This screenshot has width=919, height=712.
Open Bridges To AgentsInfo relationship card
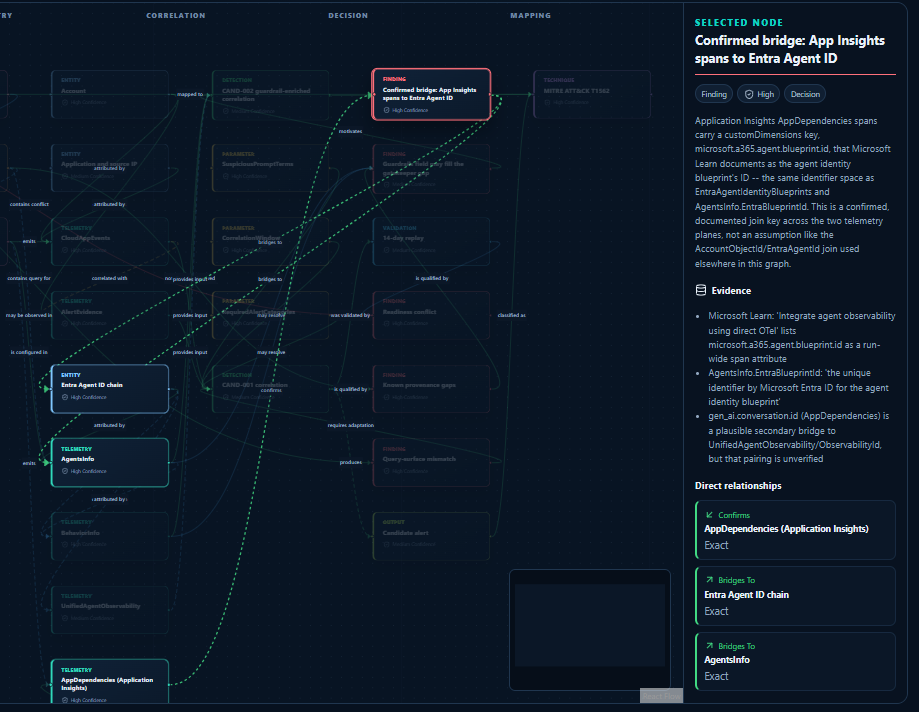coord(795,661)
